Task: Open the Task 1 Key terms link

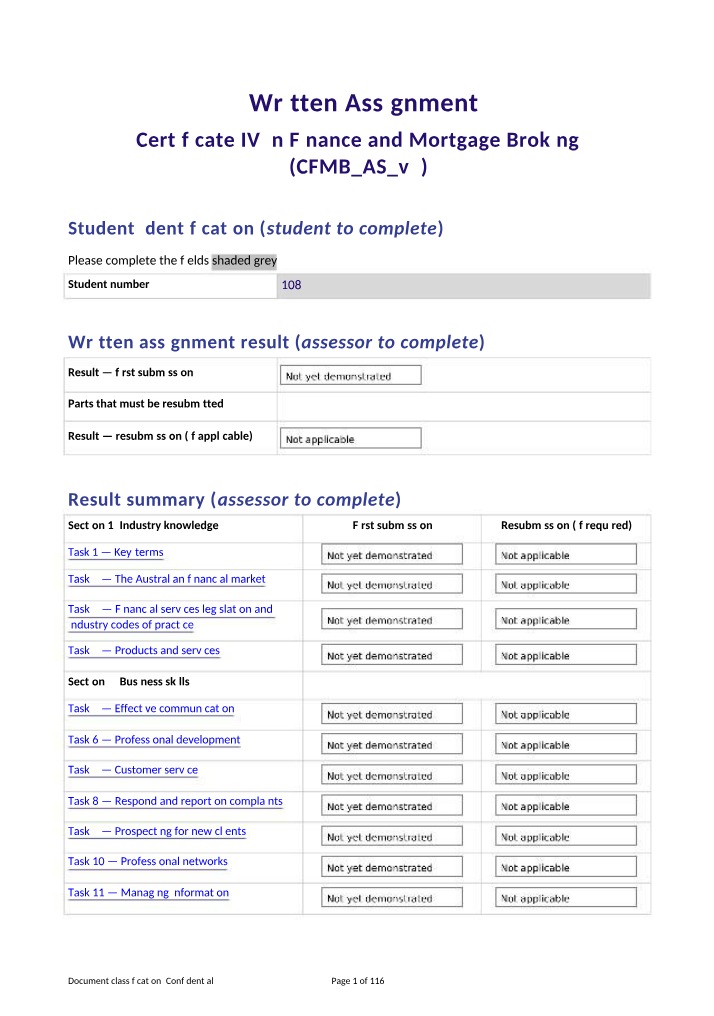Action: point(115,552)
